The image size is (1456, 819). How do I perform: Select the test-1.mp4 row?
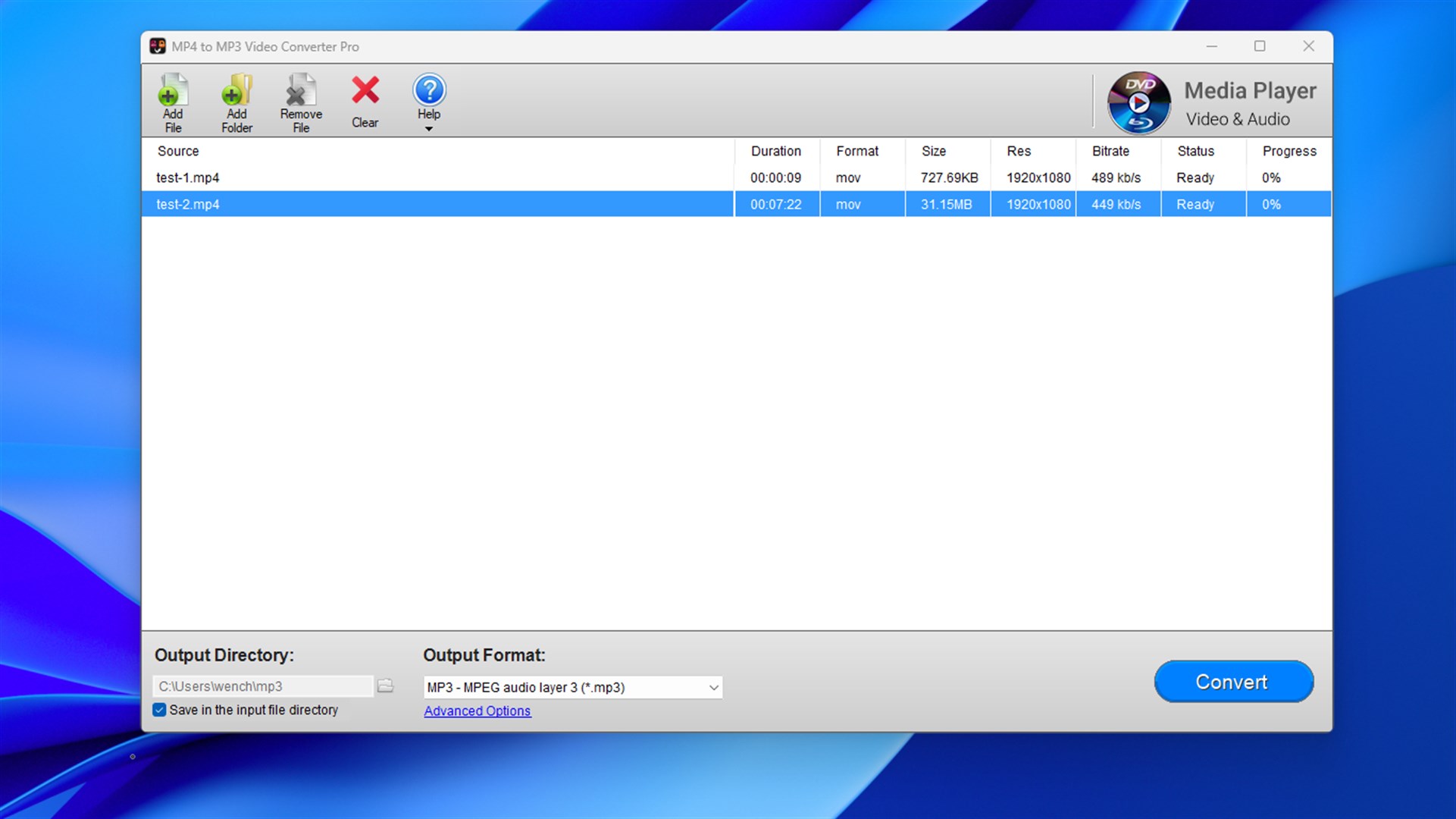[736, 177]
